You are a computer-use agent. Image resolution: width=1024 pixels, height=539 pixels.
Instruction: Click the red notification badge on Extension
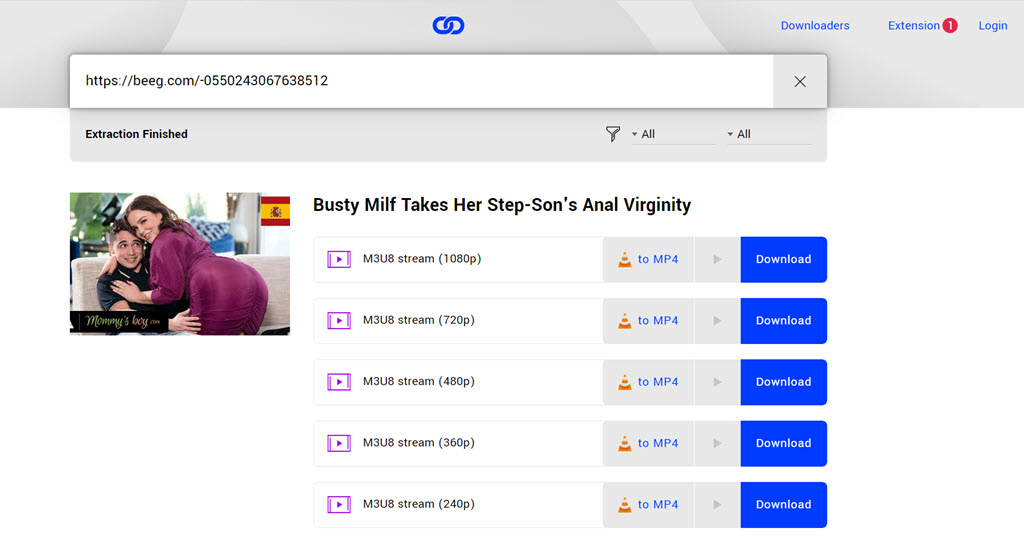pos(950,25)
